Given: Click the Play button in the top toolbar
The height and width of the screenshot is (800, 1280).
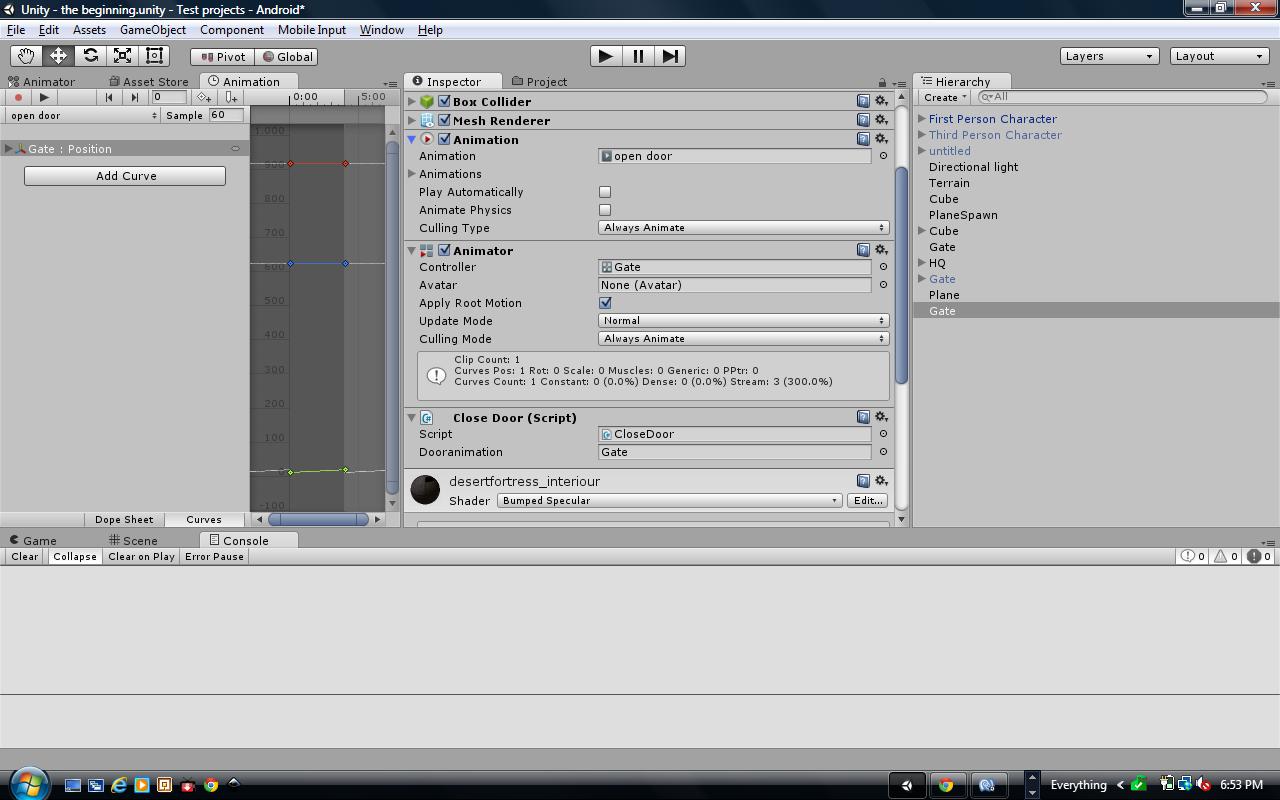Looking at the screenshot, I should [x=605, y=56].
